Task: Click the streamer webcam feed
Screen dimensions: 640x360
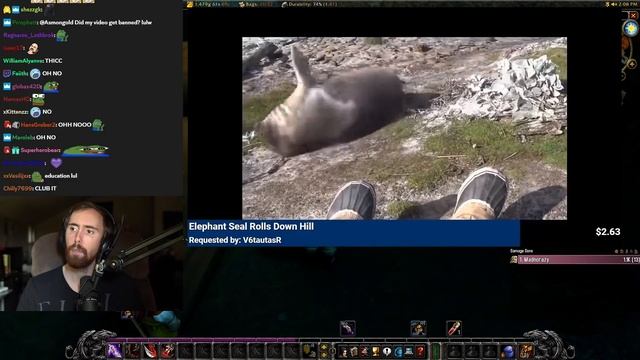Action: 91,254
